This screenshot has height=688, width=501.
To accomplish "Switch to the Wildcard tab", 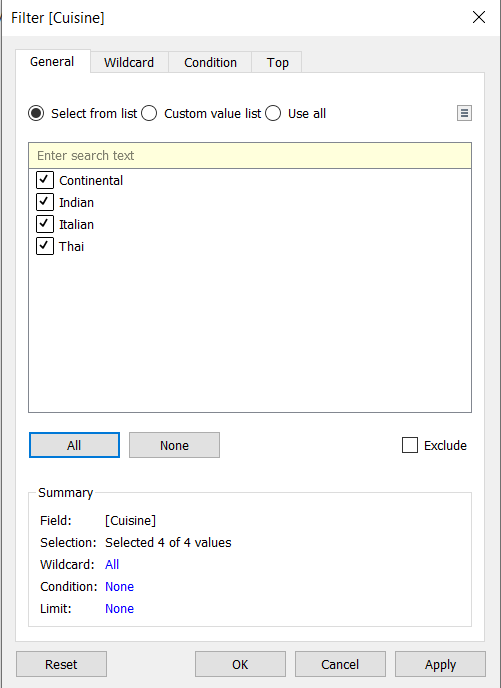I will pyautogui.click(x=129, y=62).
